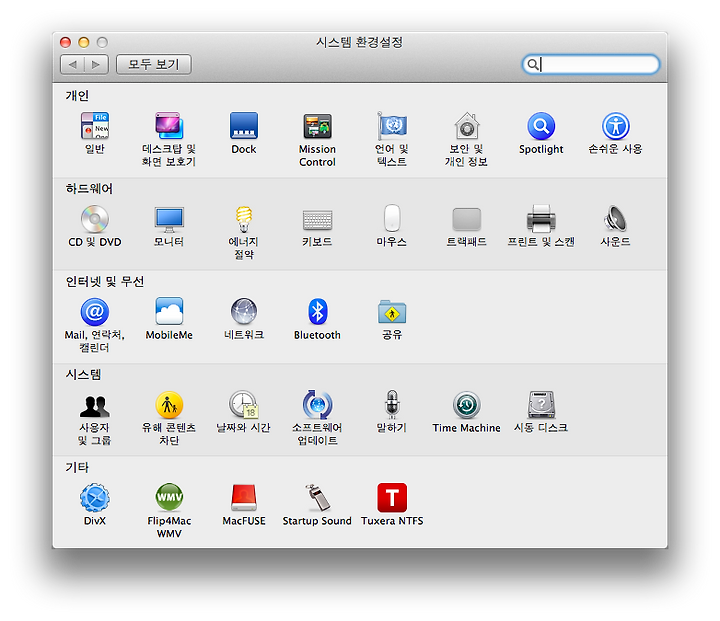Click the 모두 보기 (Show All) button
This screenshot has width=720, height=621.
click(x=154, y=64)
